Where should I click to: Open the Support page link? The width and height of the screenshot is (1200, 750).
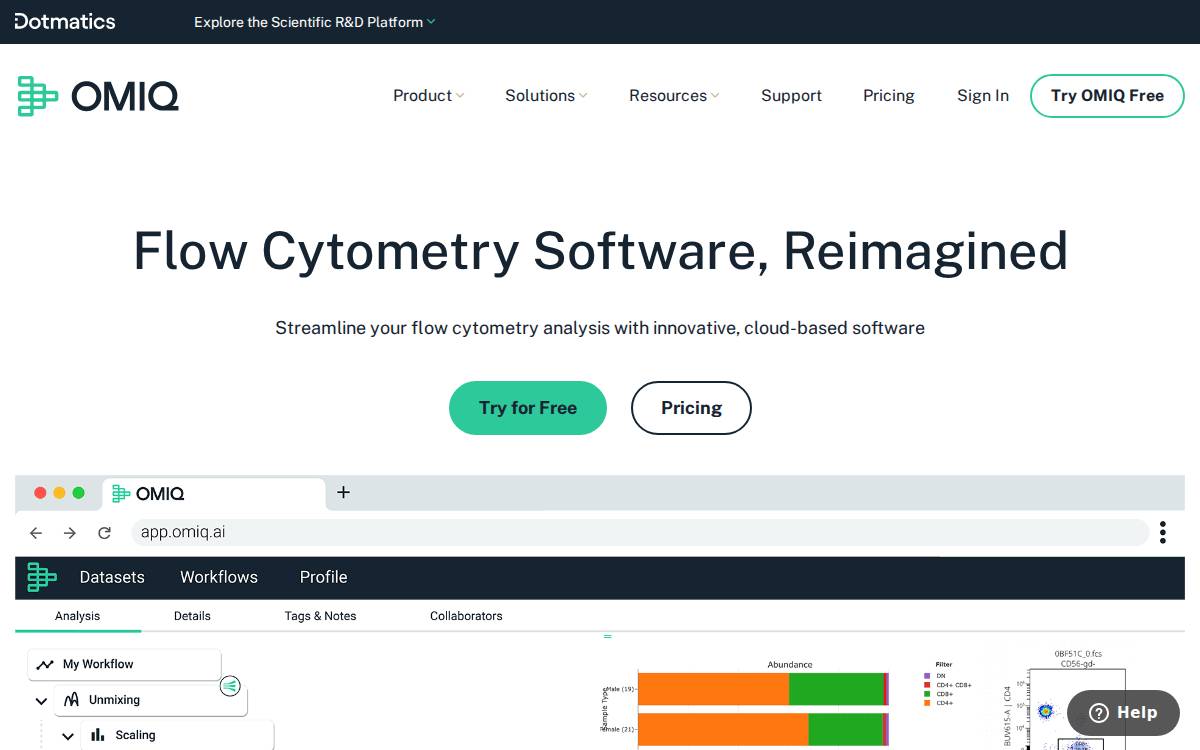(791, 96)
